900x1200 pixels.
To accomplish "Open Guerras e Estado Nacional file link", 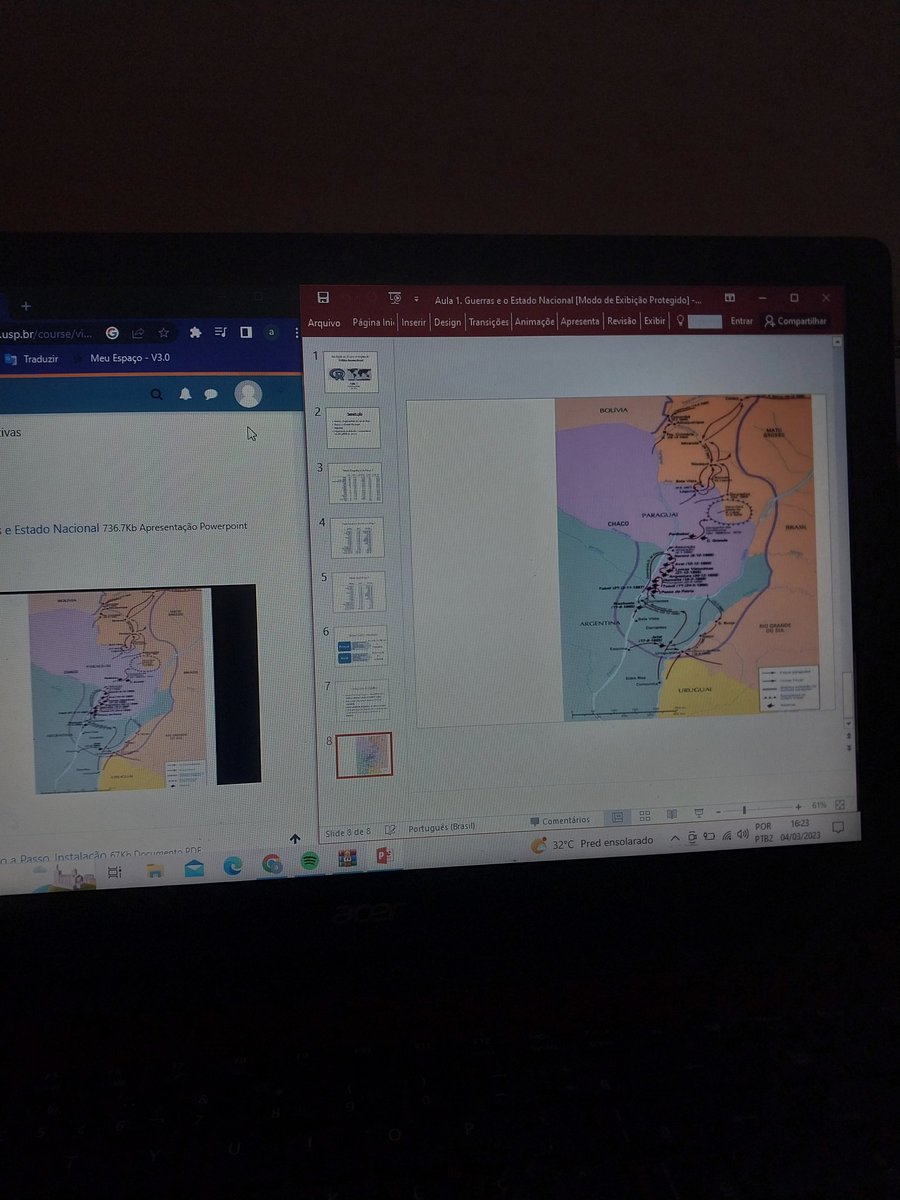I will (x=50, y=528).
